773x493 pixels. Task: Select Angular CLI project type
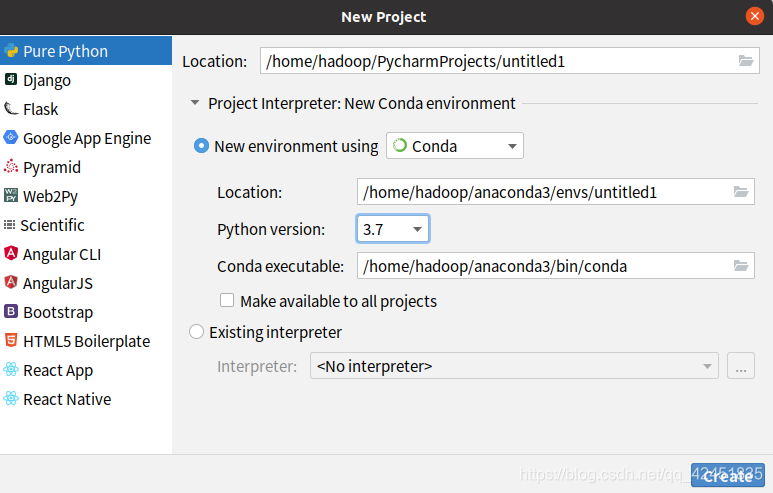(86, 254)
